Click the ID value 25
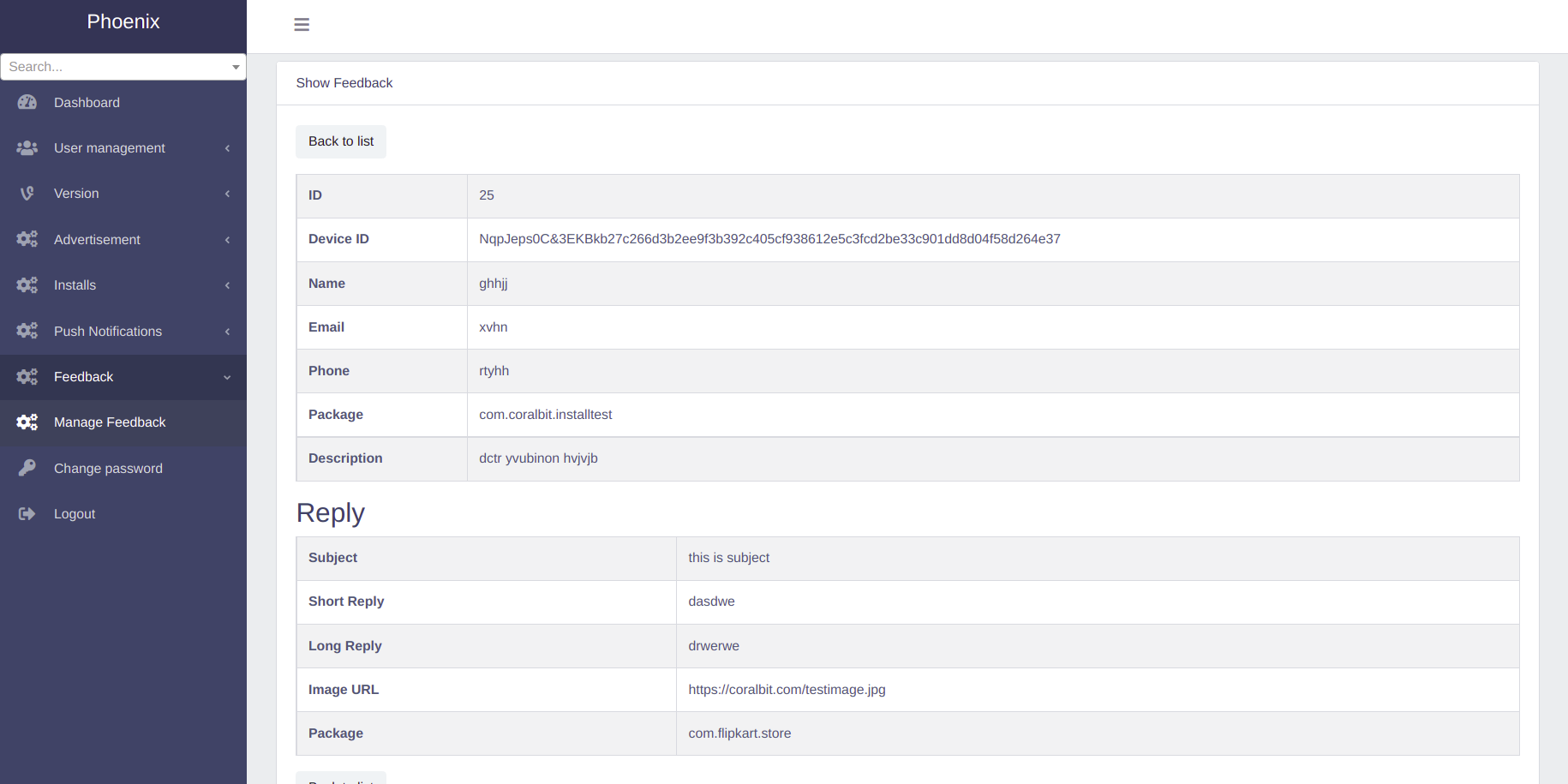This screenshot has width=1568, height=784. [487, 195]
